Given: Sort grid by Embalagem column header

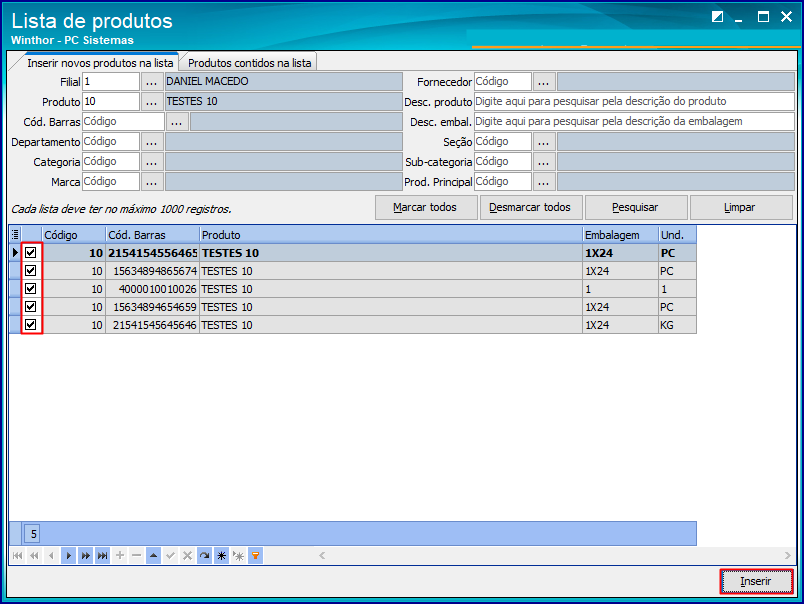Looking at the screenshot, I should pos(620,235).
